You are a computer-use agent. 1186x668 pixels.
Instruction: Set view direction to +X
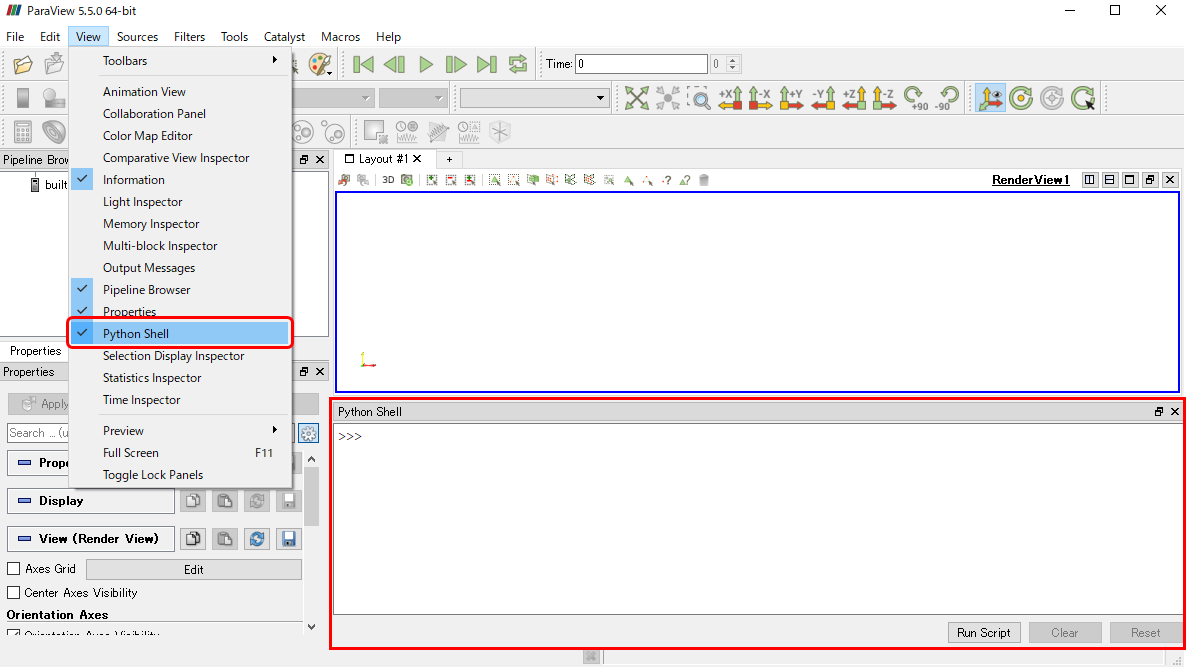click(x=731, y=98)
